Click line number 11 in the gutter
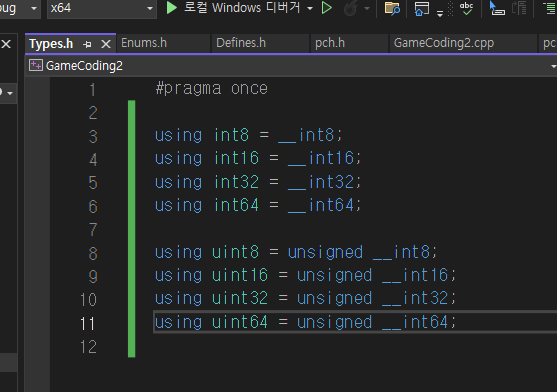 pos(87,323)
